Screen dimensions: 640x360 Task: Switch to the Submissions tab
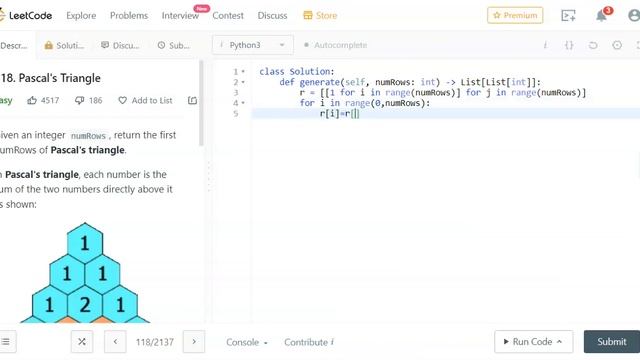[x=174, y=45]
